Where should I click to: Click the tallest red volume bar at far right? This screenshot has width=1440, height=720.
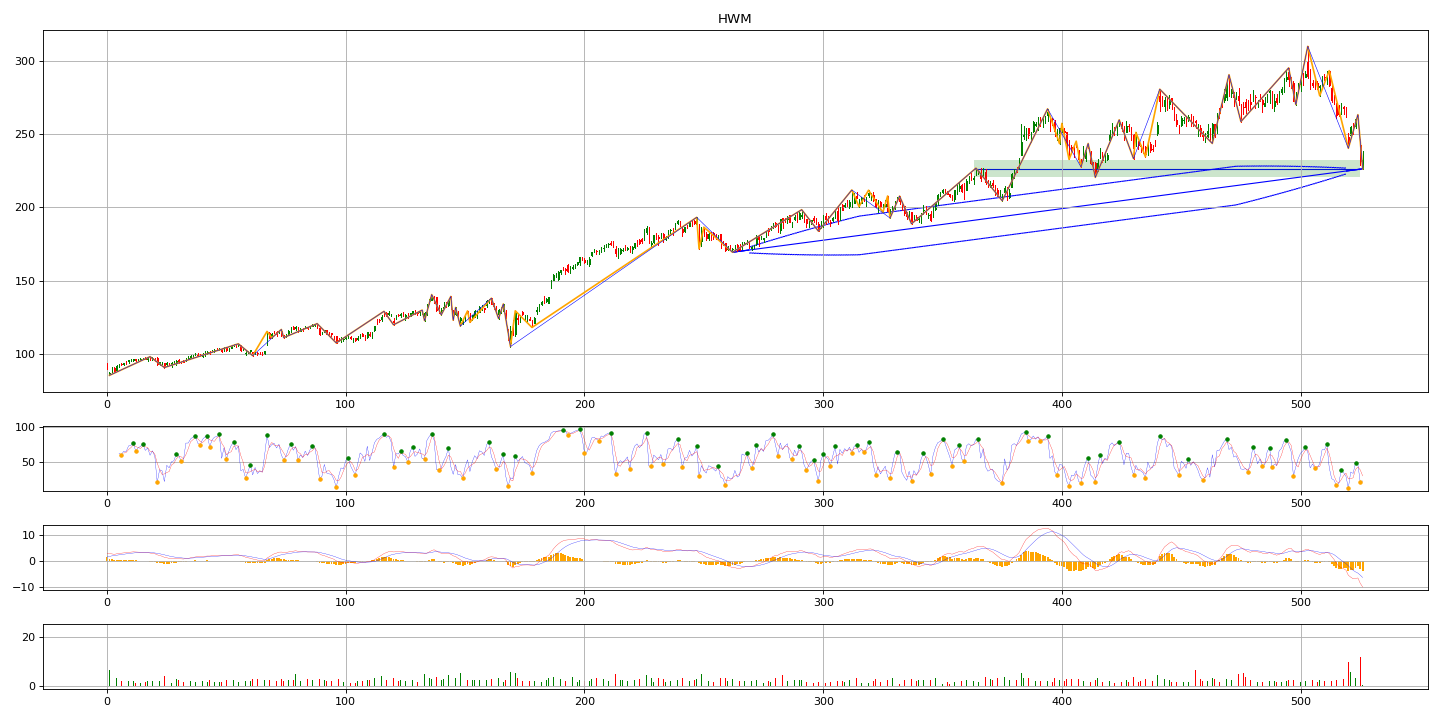tap(1360, 671)
